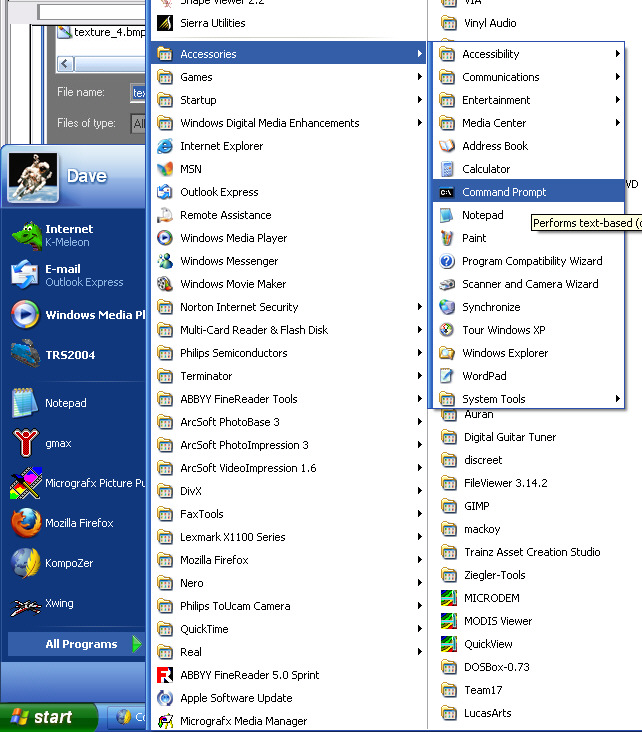Open Windows Messenger icon
The width and height of the screenshot is (642, 732).
click(x=165, y=261)
